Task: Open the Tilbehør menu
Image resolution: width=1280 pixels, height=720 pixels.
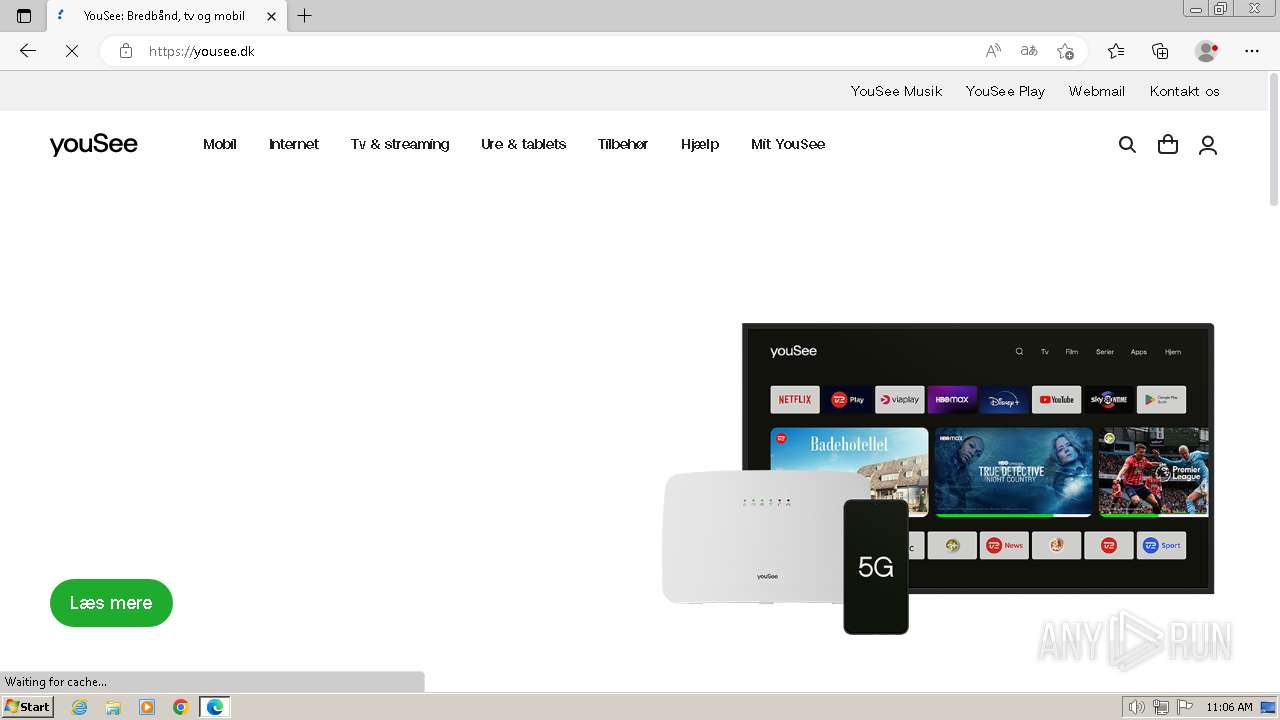Action: pyautogui.click(x=623, y=144)
